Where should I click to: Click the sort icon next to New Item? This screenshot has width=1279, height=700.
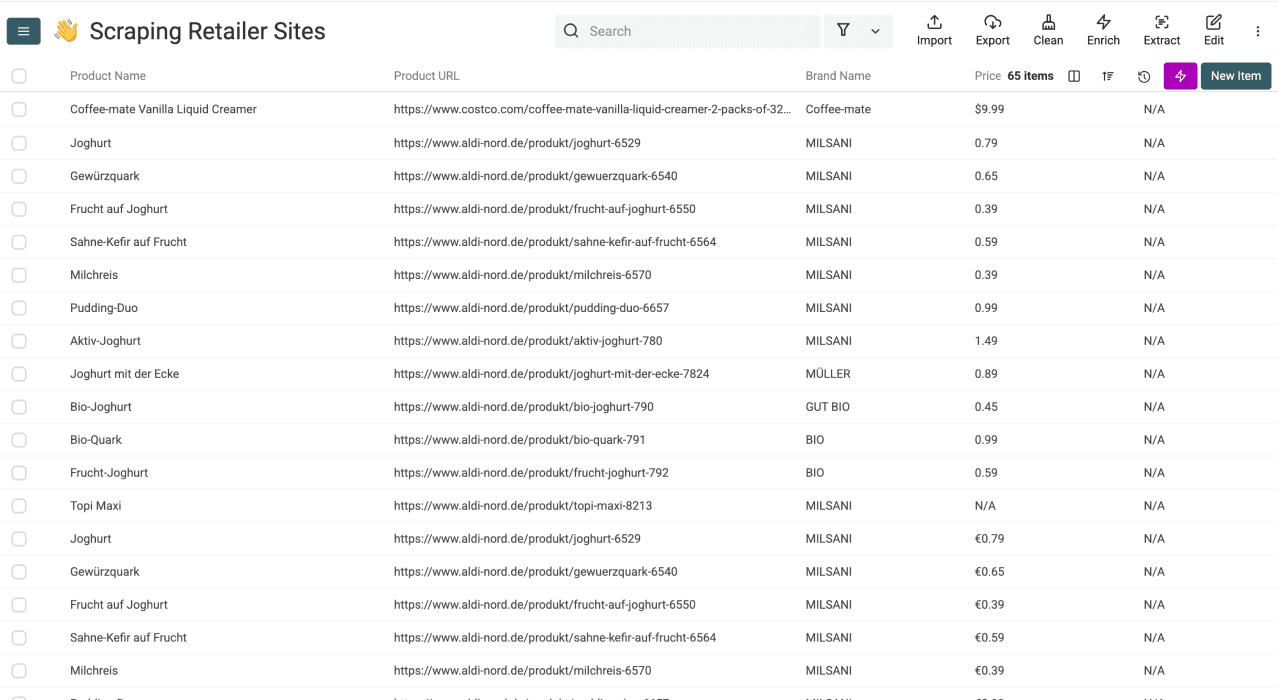[x=1107, y=76]
